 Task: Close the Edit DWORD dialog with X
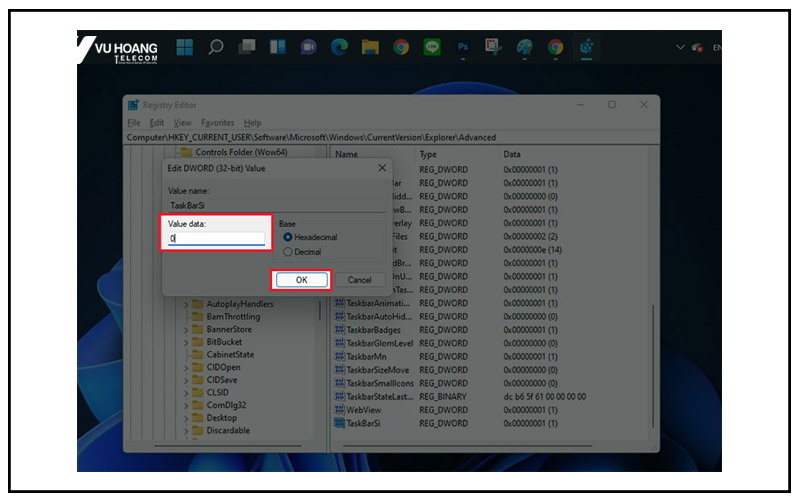pos(382,168)
